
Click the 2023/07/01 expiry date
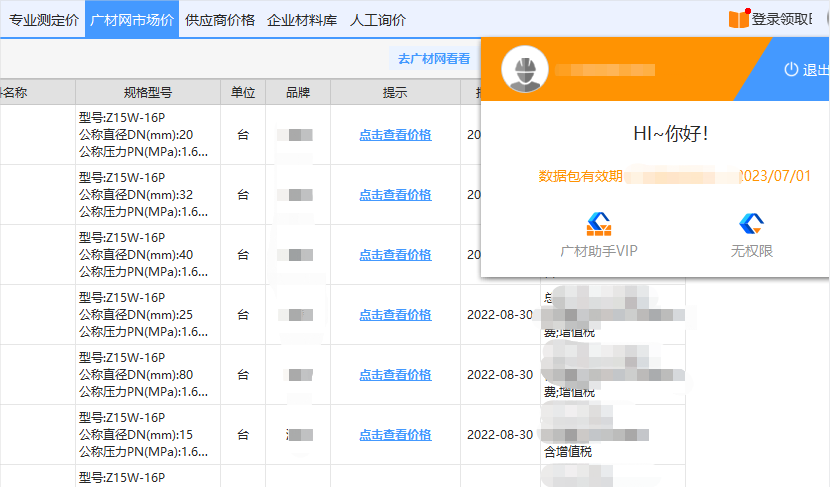coord(775,176)
